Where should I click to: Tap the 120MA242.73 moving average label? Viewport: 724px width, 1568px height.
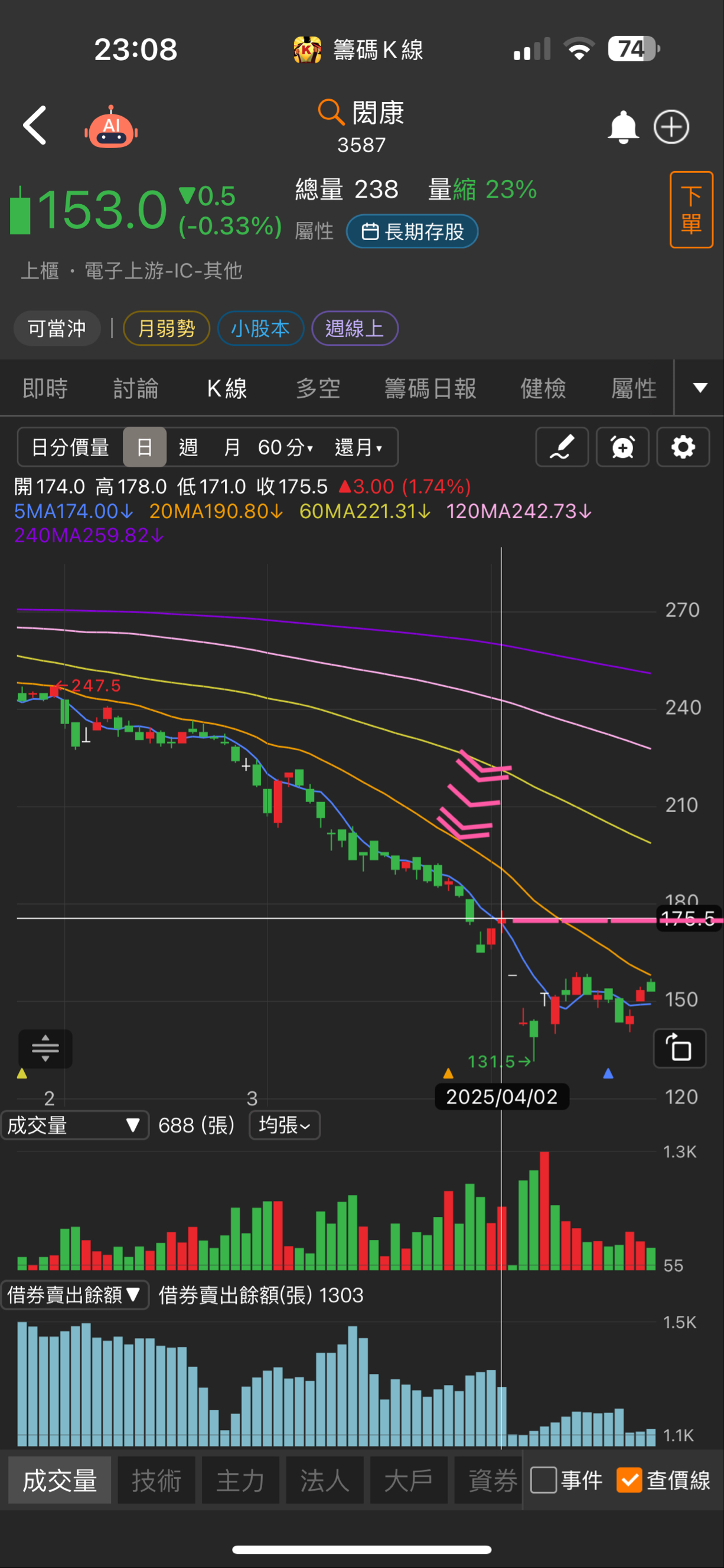click(519, 511)
